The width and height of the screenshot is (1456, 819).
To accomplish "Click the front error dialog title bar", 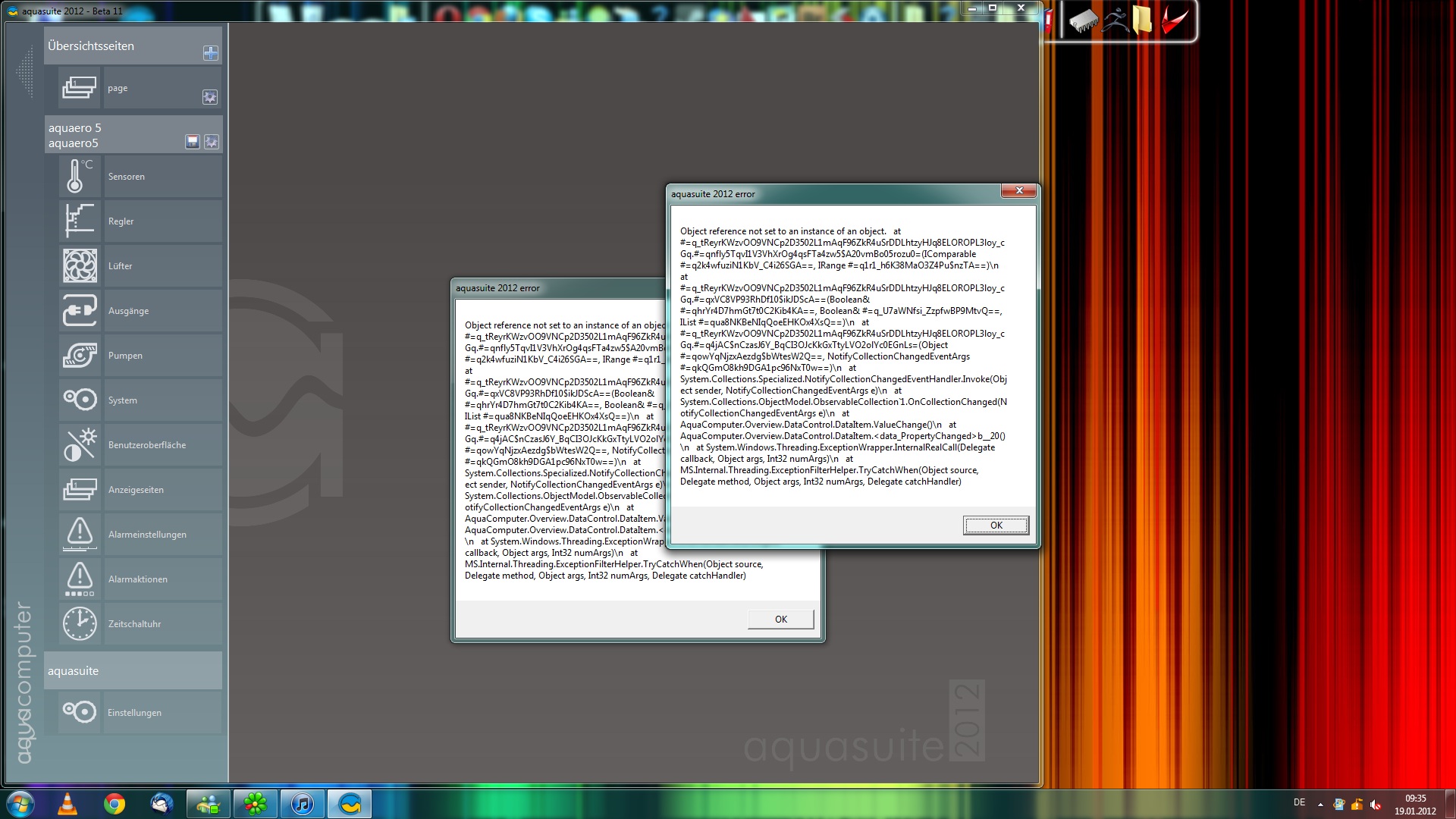I will [834, 194].
